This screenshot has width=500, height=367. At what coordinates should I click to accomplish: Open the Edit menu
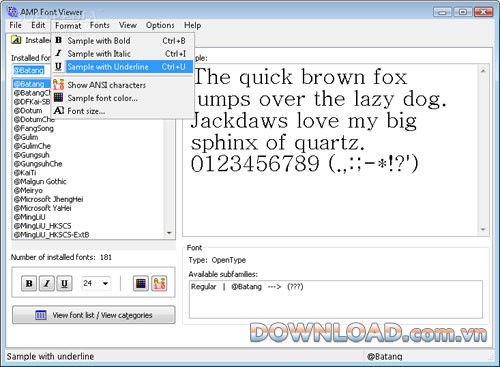click(x=38, y=25)
